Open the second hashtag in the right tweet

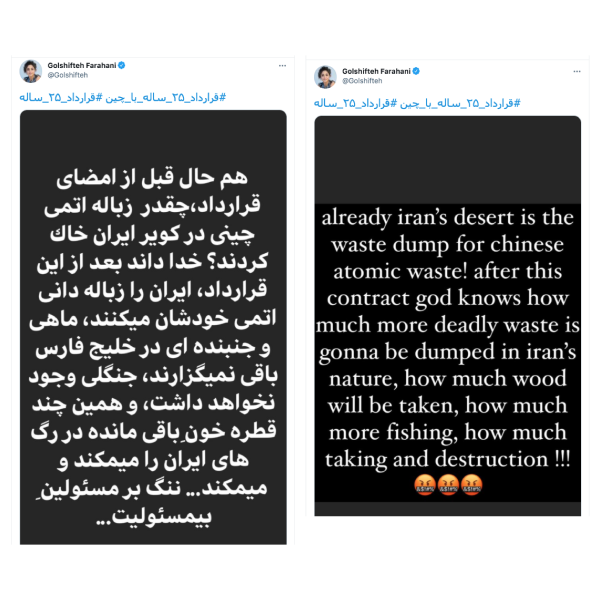click(356, 104)
